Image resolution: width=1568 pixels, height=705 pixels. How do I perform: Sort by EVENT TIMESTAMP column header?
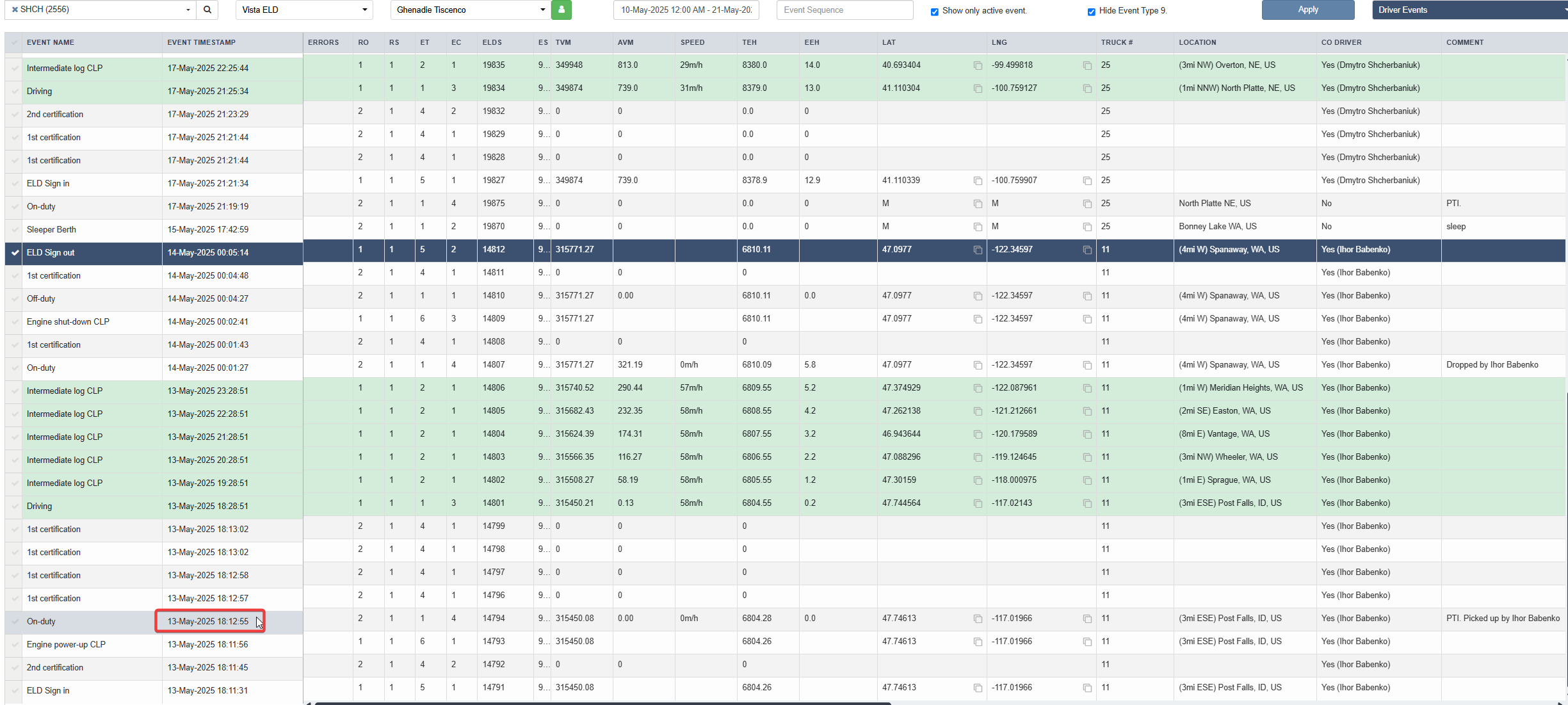[x=202, y=42]
